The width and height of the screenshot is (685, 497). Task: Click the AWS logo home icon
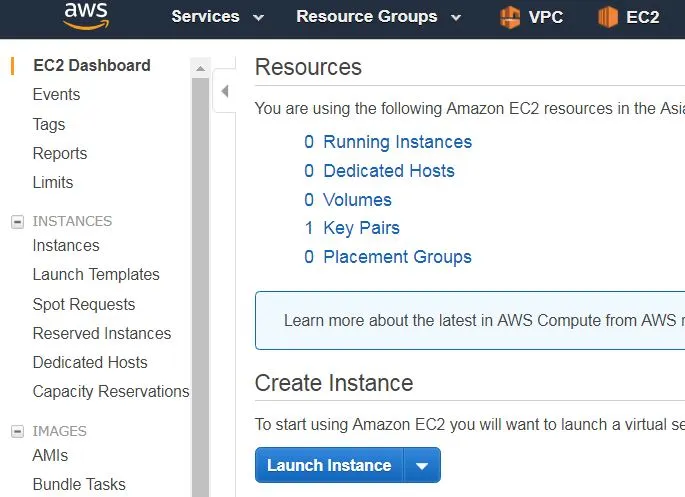[86, 16]
